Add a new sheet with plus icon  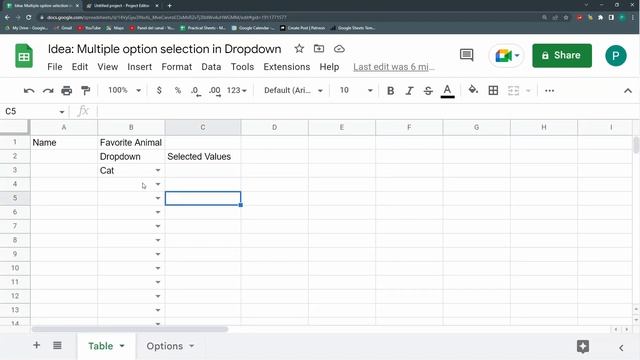[37, 345]
